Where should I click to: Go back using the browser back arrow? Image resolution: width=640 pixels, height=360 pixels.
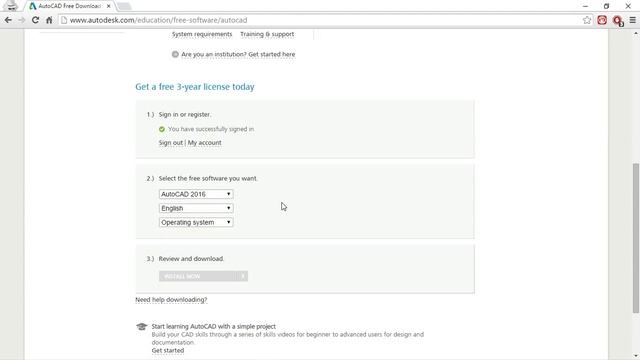tap(8, 20)
